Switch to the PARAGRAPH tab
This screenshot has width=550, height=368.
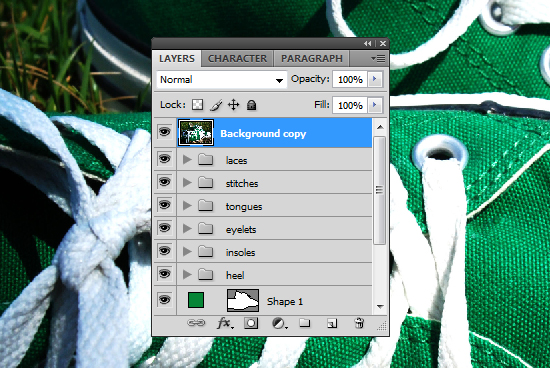click(x=311, y=58)
